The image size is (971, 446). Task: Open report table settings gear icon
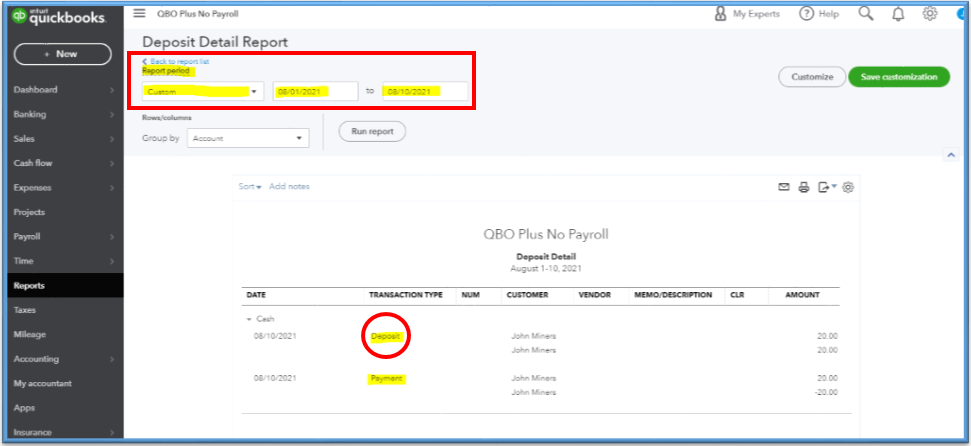point(848,187)
